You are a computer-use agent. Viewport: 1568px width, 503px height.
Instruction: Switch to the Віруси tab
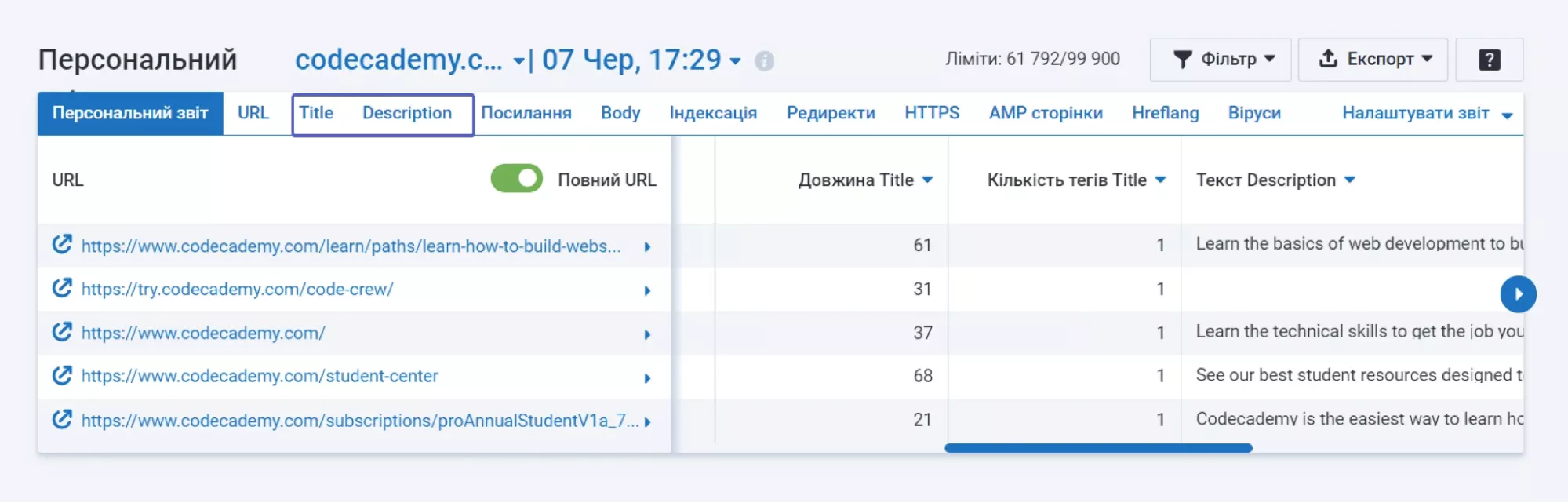coord(1254,113)
